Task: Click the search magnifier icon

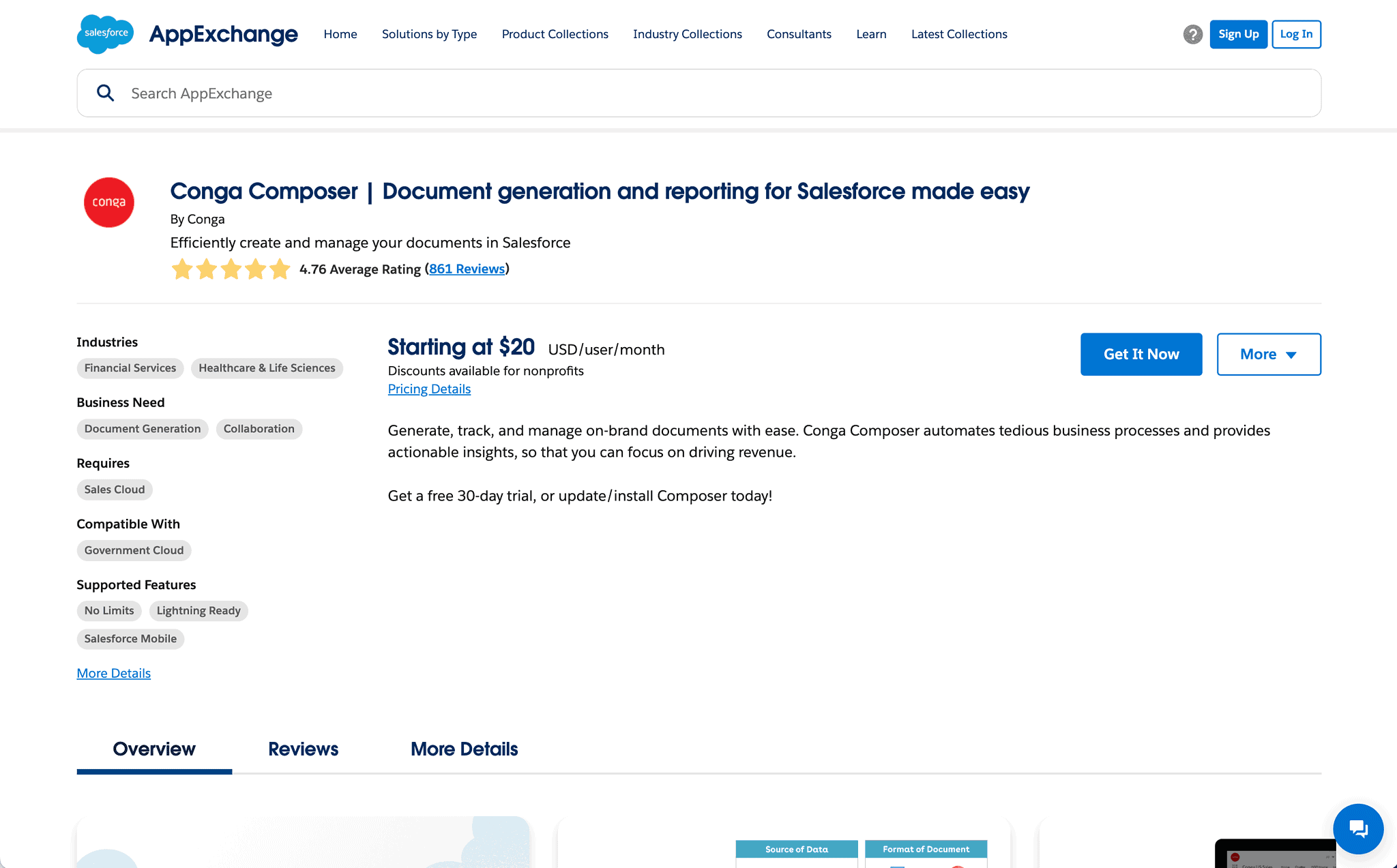Action: 105,93
